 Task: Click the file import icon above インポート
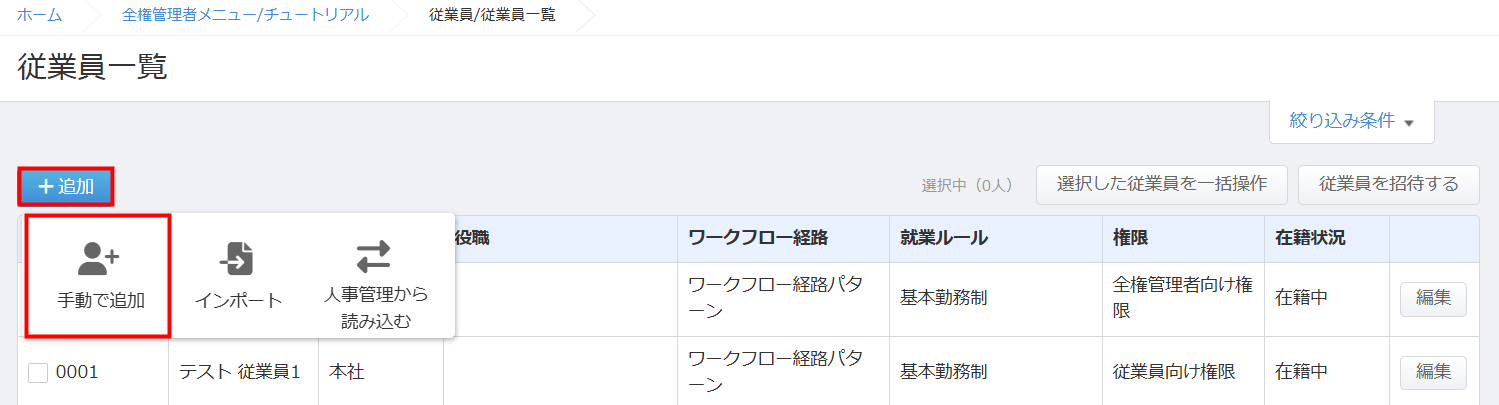(x=238, y=260)
